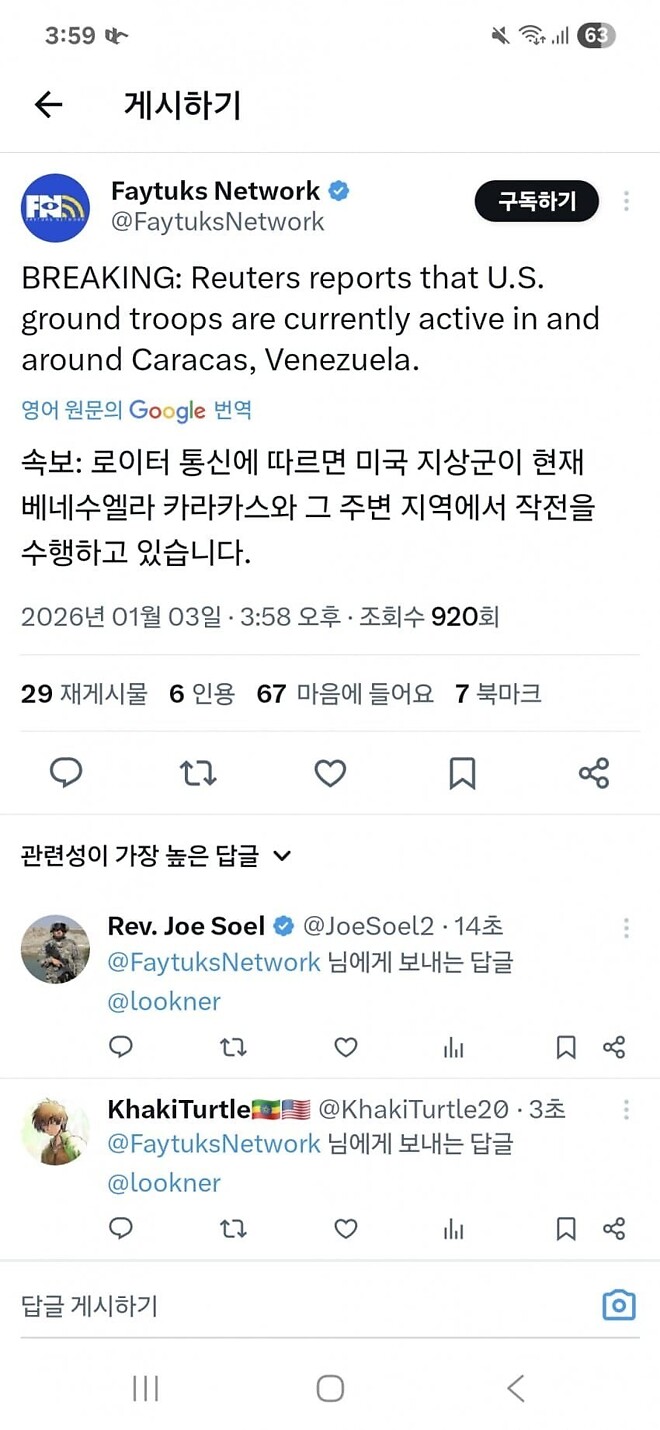Viewport: 660px width, 1430px height.
Task: Open the camera icon in the reply bar
Action: [x=618, y=1304]
